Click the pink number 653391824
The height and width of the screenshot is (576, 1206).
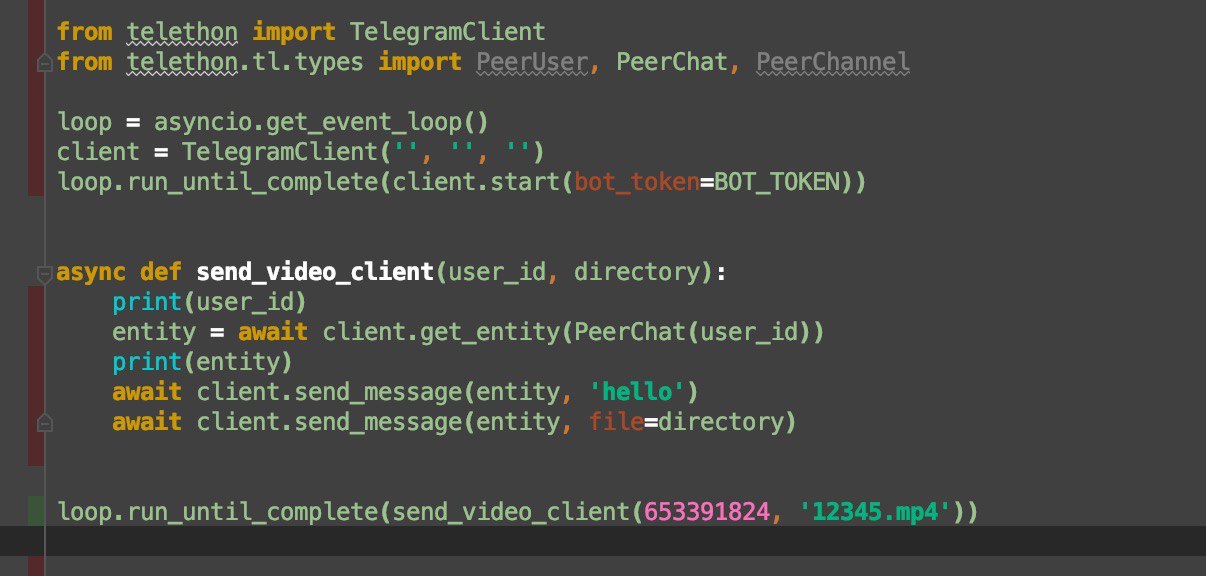[x=706, y=512]
